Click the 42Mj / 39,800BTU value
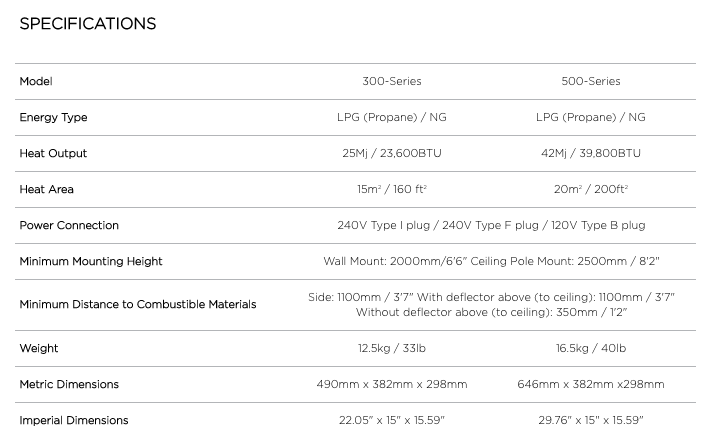This screenshot has width=718, height=446. tap(590, 153)
